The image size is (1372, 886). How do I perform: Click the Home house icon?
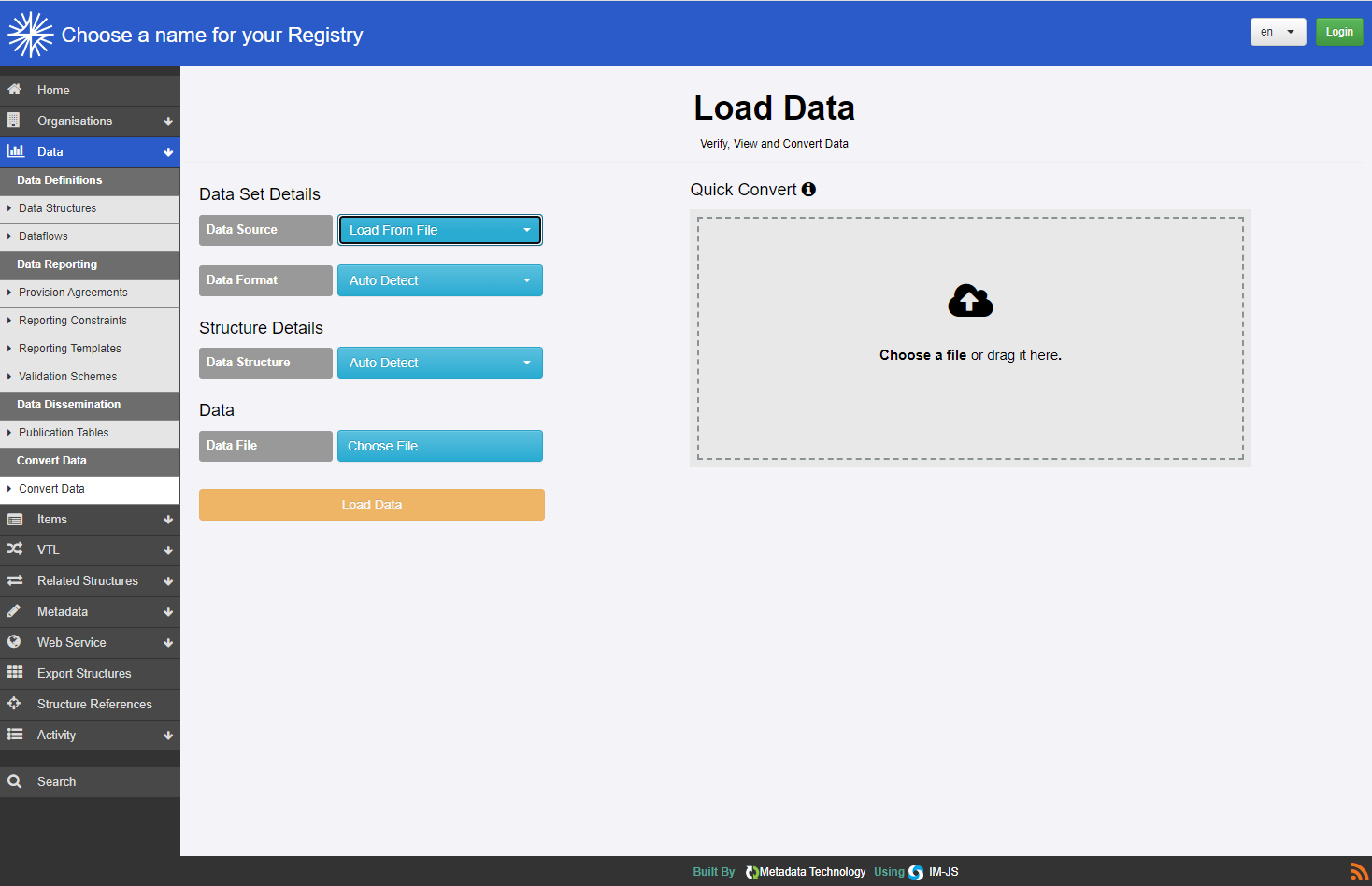click(15, 90)
